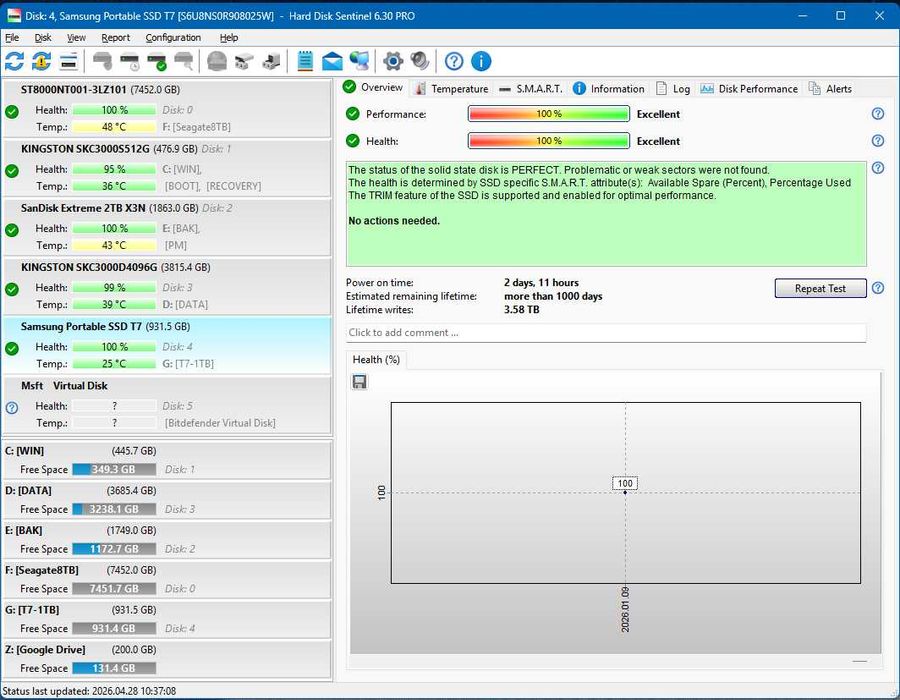This screenshot has width=900, height=700.
Task: Click the disk with magnifier toolbar icon
Action: pos(184,61)
